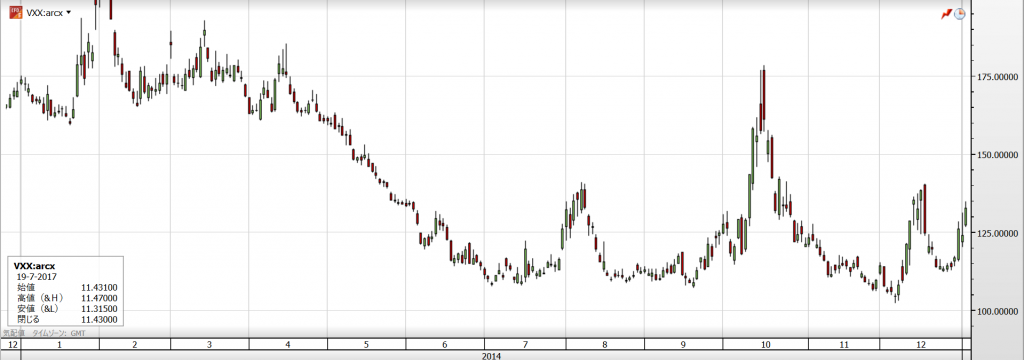Screen dimensions: 1024x360
Task: Select month 1 on the time axis
Action: coord(59,344)
